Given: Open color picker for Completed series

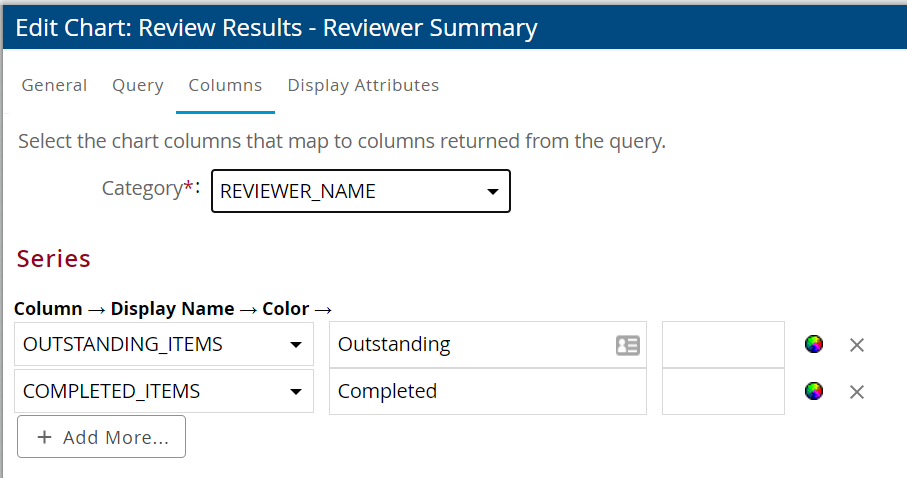Looking at the screenshot, I should pyautogui.click(x=814, y=391).
